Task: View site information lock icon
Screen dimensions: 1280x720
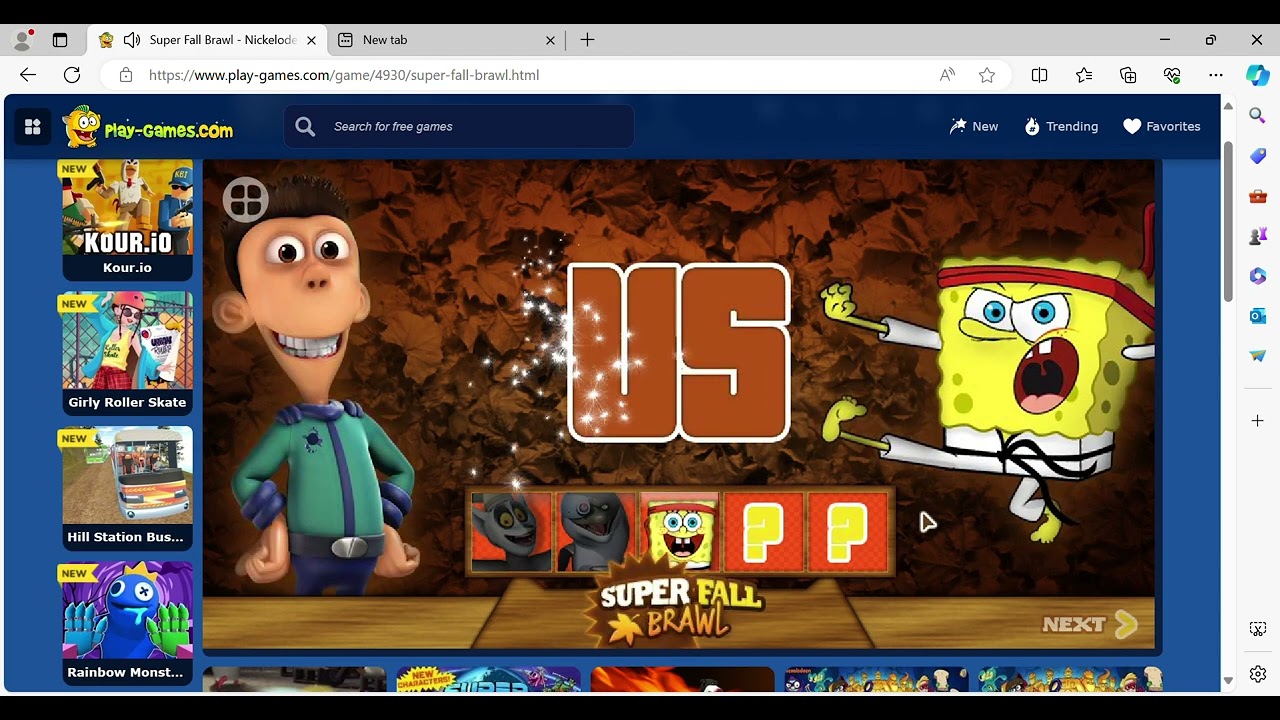Action: point(126,75)
